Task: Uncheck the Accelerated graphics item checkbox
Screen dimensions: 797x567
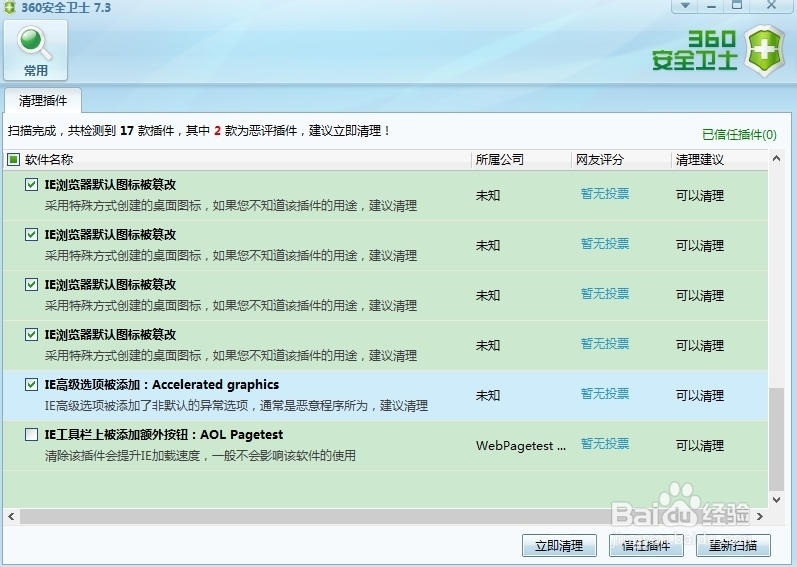Action: [32, 385]
